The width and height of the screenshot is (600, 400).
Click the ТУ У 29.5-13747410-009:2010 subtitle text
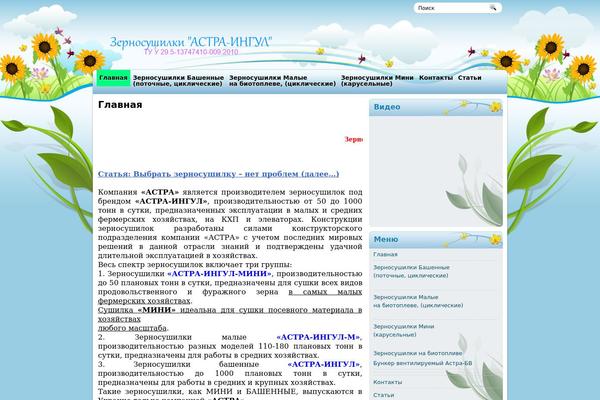191,52
